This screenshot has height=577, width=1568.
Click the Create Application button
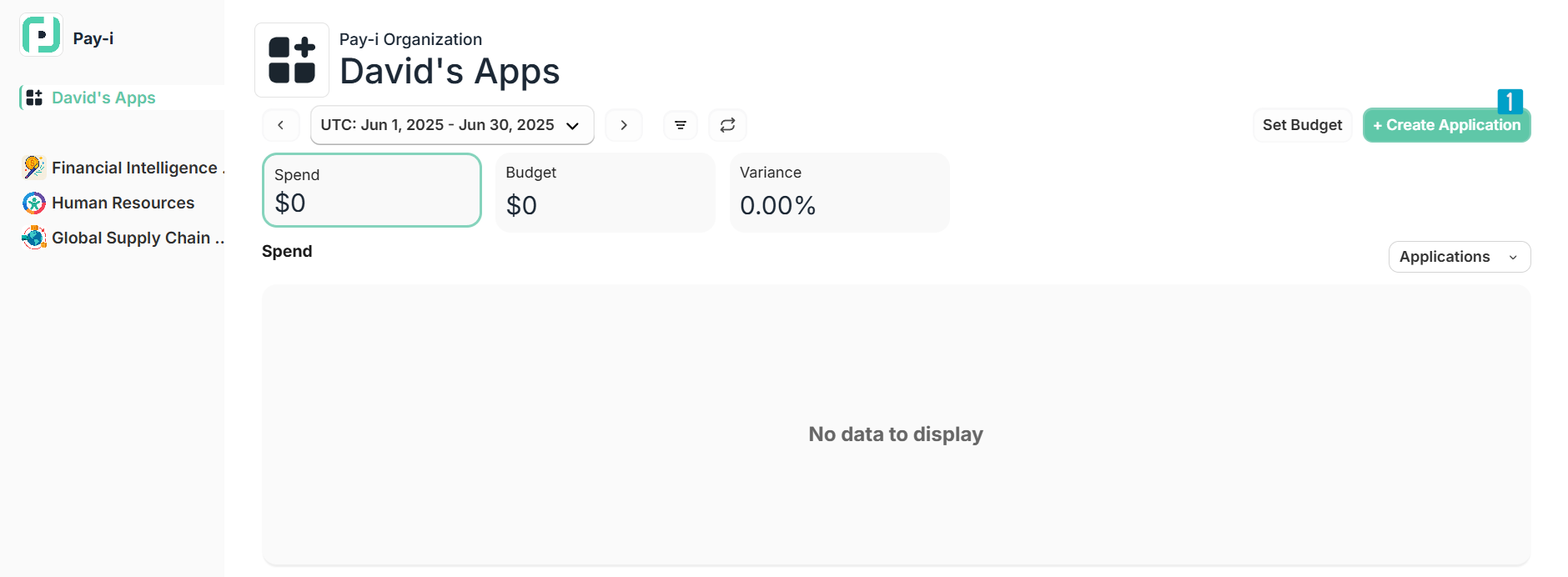coord(1446,125)
